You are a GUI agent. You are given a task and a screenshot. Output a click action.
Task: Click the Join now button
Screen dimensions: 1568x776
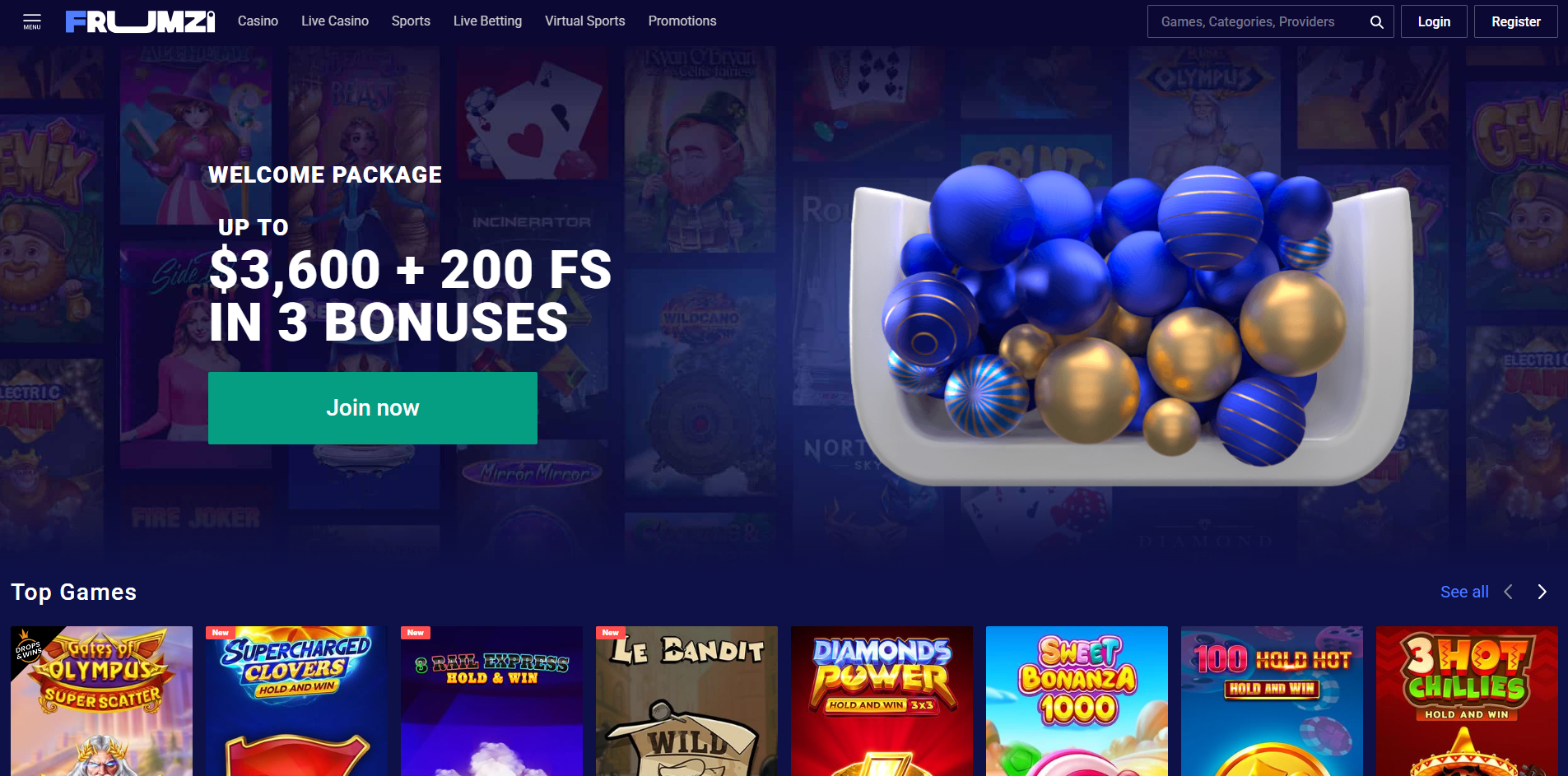click(x=373, y=408)
